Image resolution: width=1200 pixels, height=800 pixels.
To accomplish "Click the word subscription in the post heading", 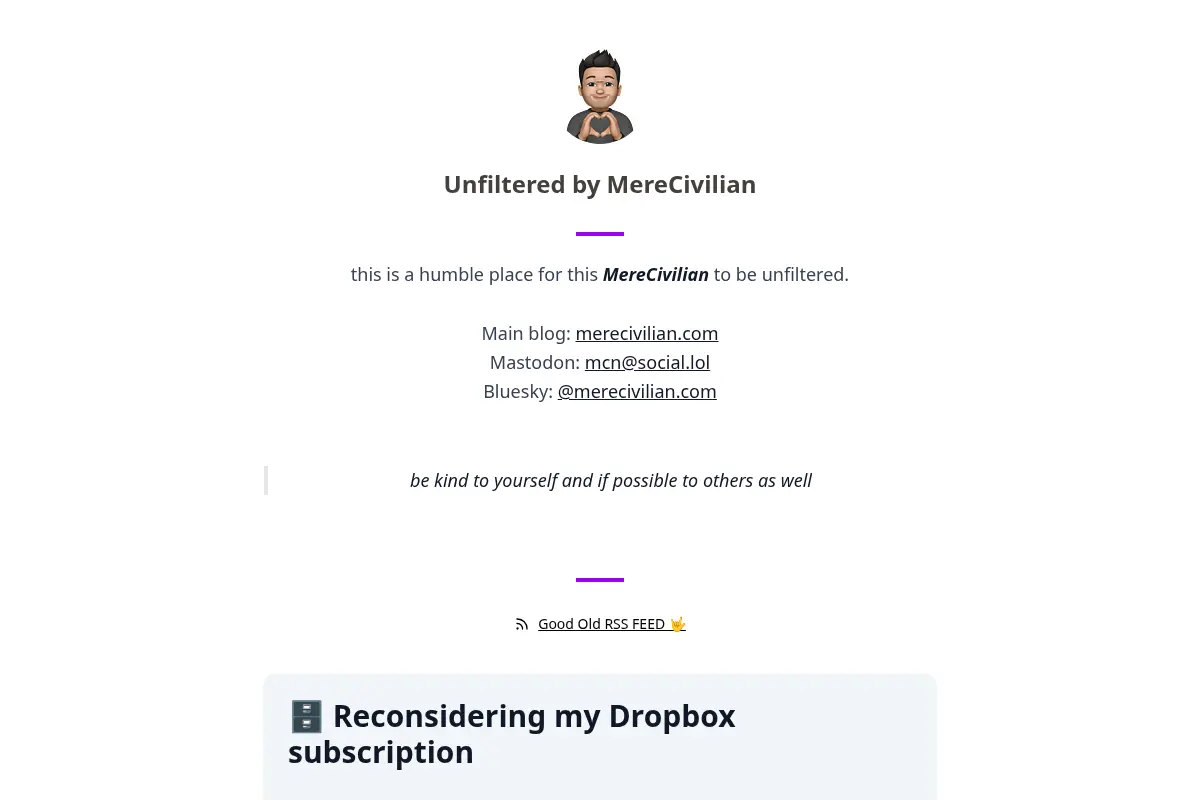I will (381, 752).
